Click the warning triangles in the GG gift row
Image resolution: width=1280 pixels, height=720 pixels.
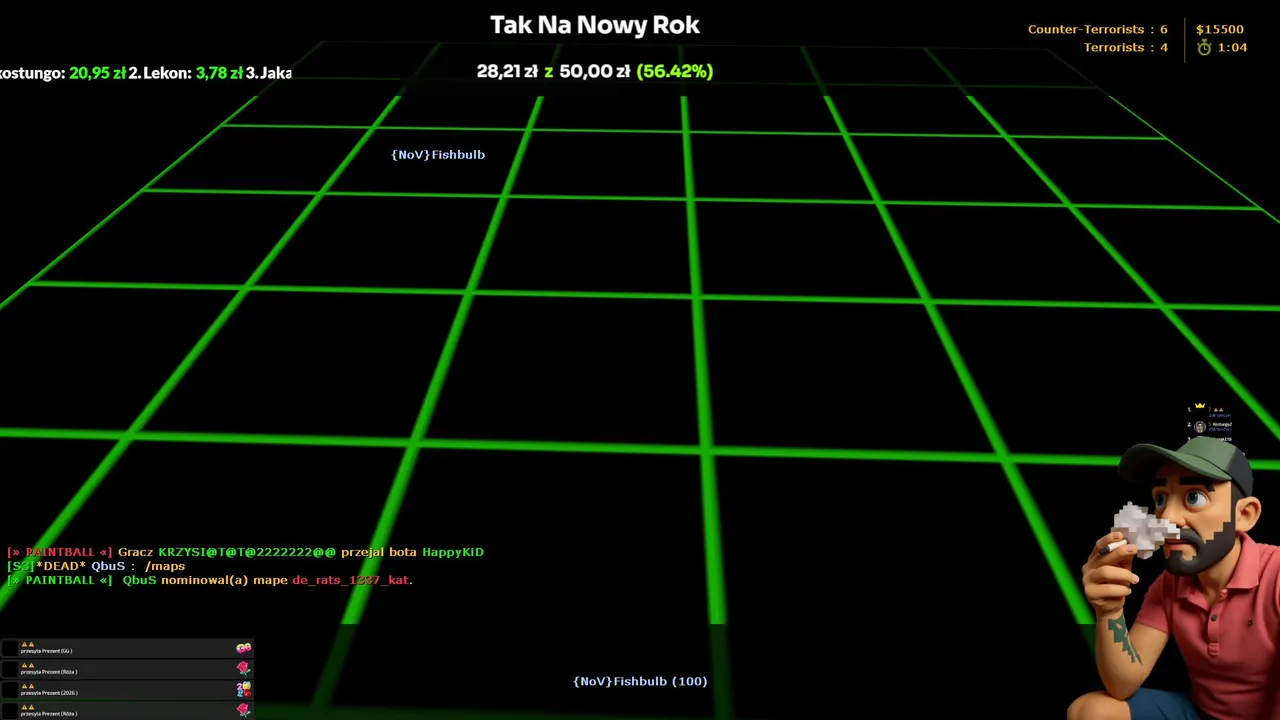(x=28, y=644)
